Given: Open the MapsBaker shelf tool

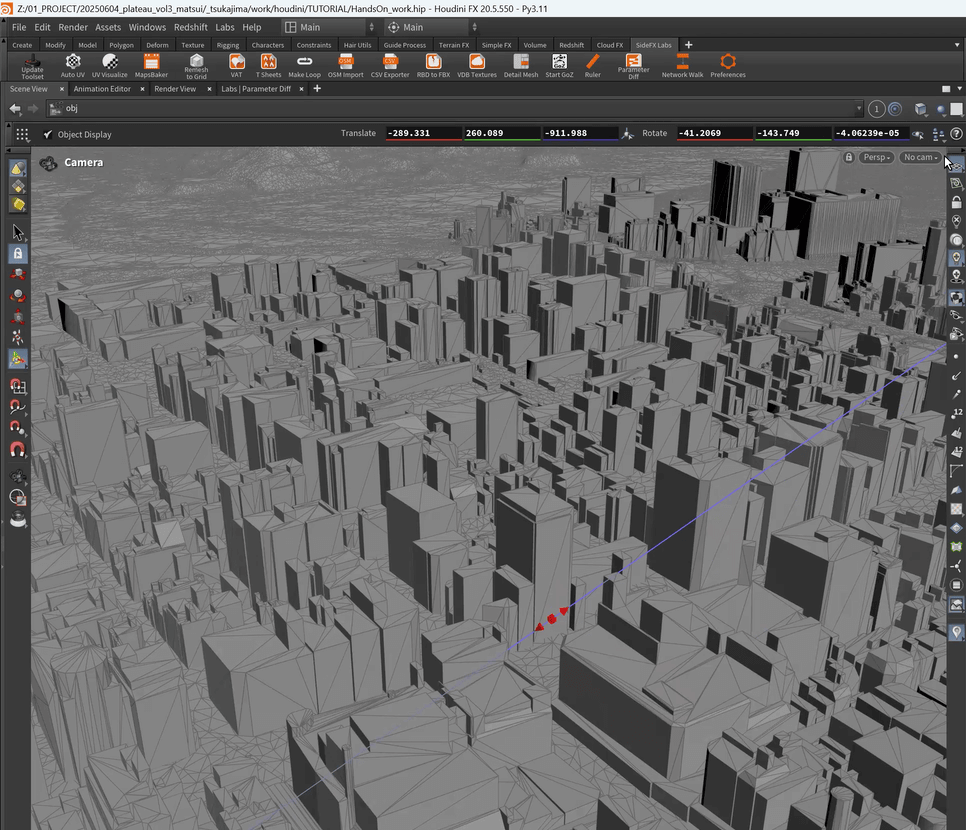Looking at the screenshot, I should tap(151, 63).
